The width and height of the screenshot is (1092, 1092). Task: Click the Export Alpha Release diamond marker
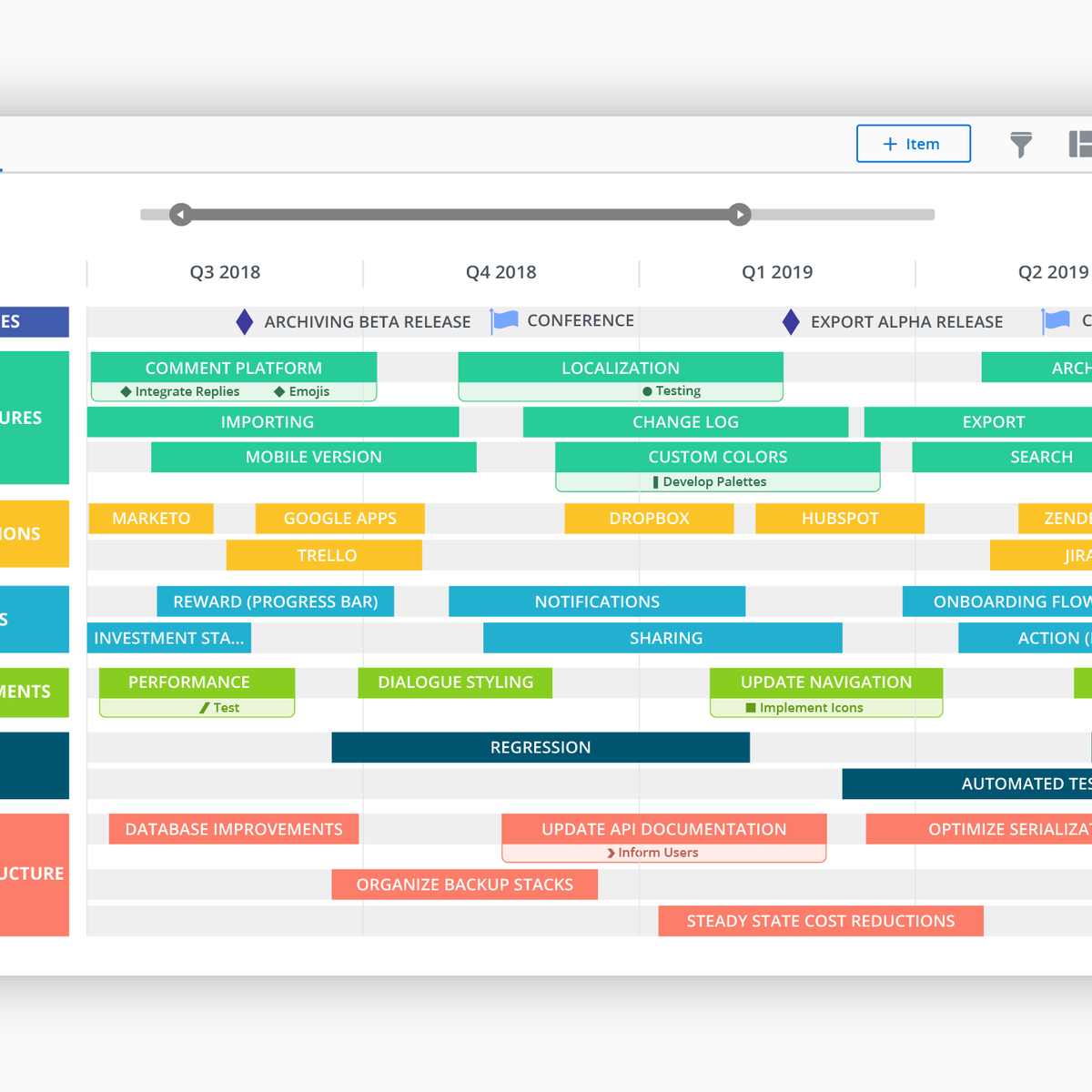pos(791,322)
